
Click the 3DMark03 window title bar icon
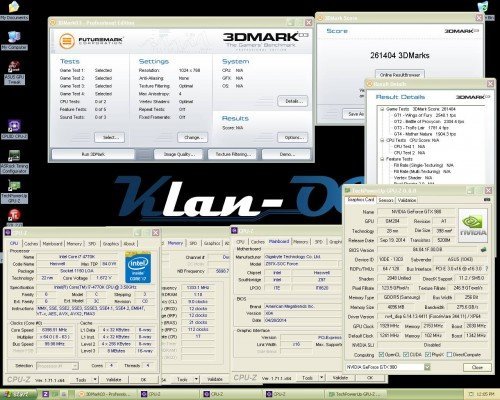[x=53, y=23]
